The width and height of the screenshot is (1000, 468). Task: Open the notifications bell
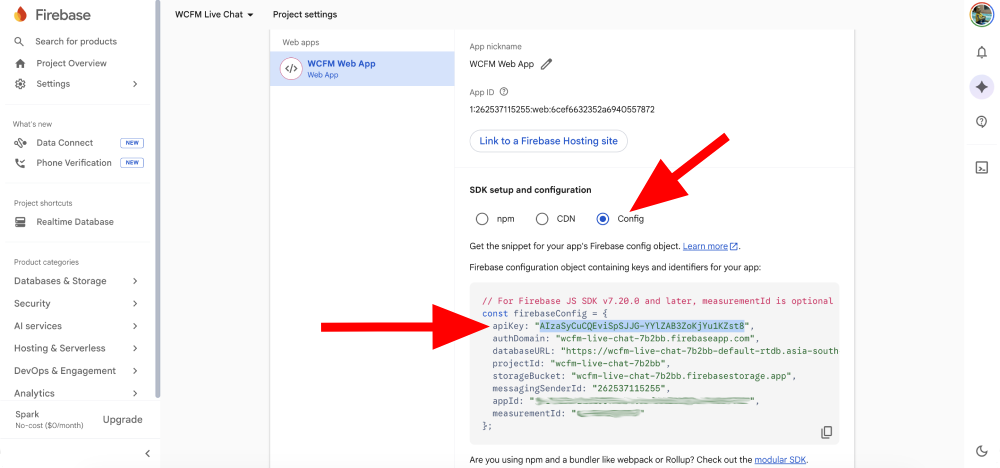(x=981, y=53)
